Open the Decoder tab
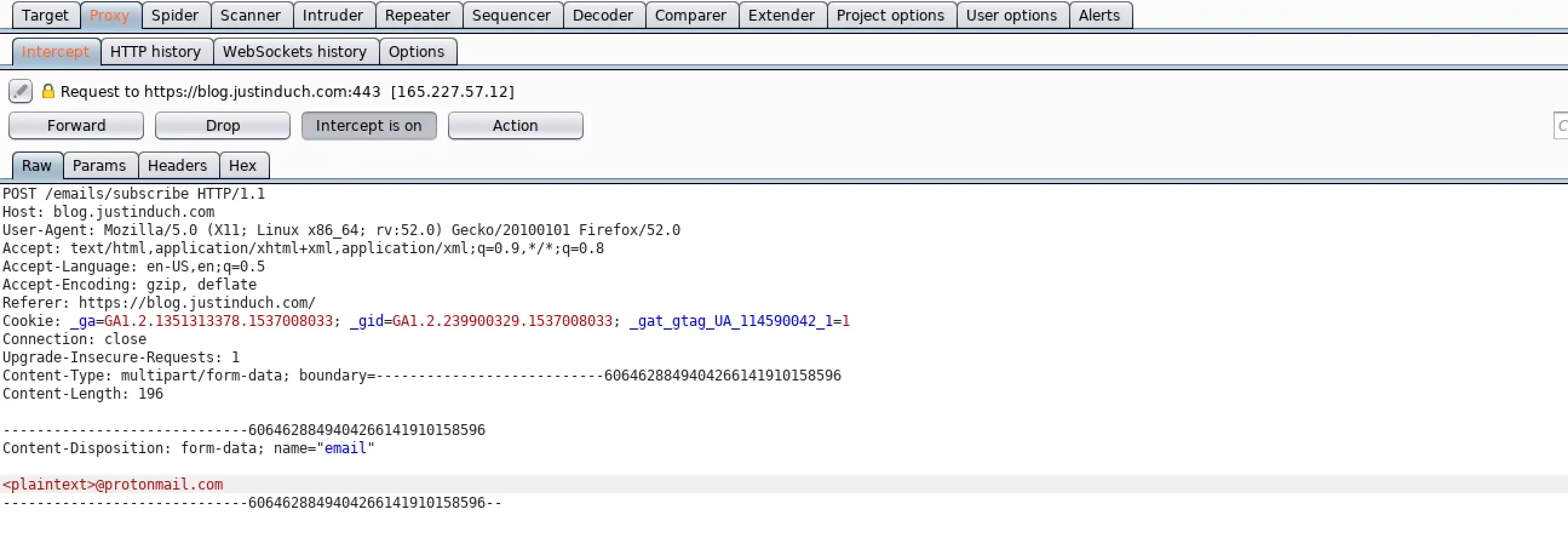 (602, 15)
